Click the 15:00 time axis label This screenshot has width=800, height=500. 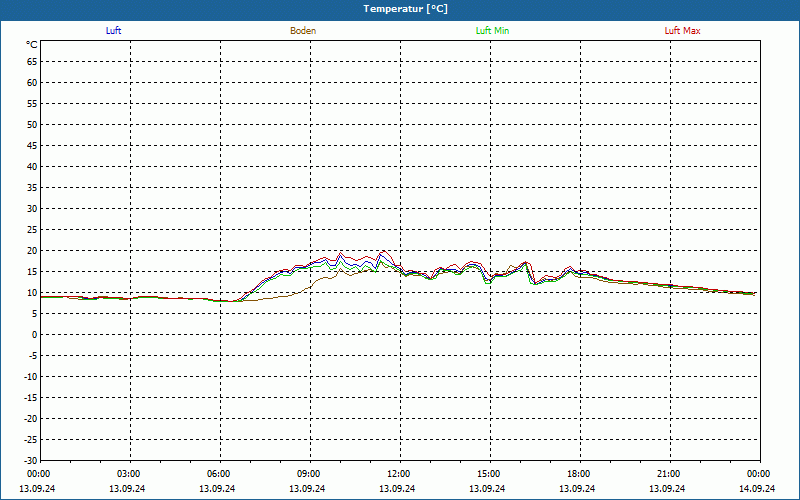[489, 474]
